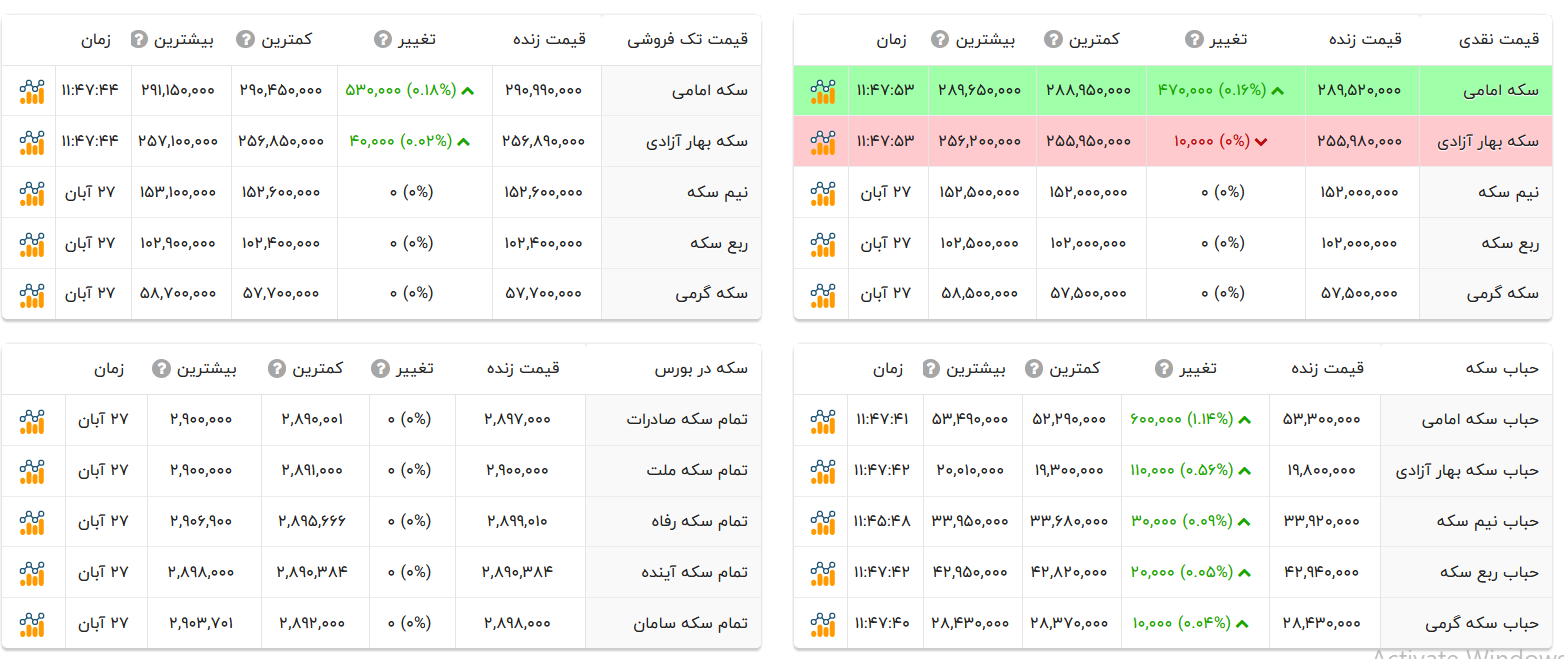1564x659 pixels.
Task: Open chart icon for سکه امامی in قیمت نقدی table
Action: [822, 91]
